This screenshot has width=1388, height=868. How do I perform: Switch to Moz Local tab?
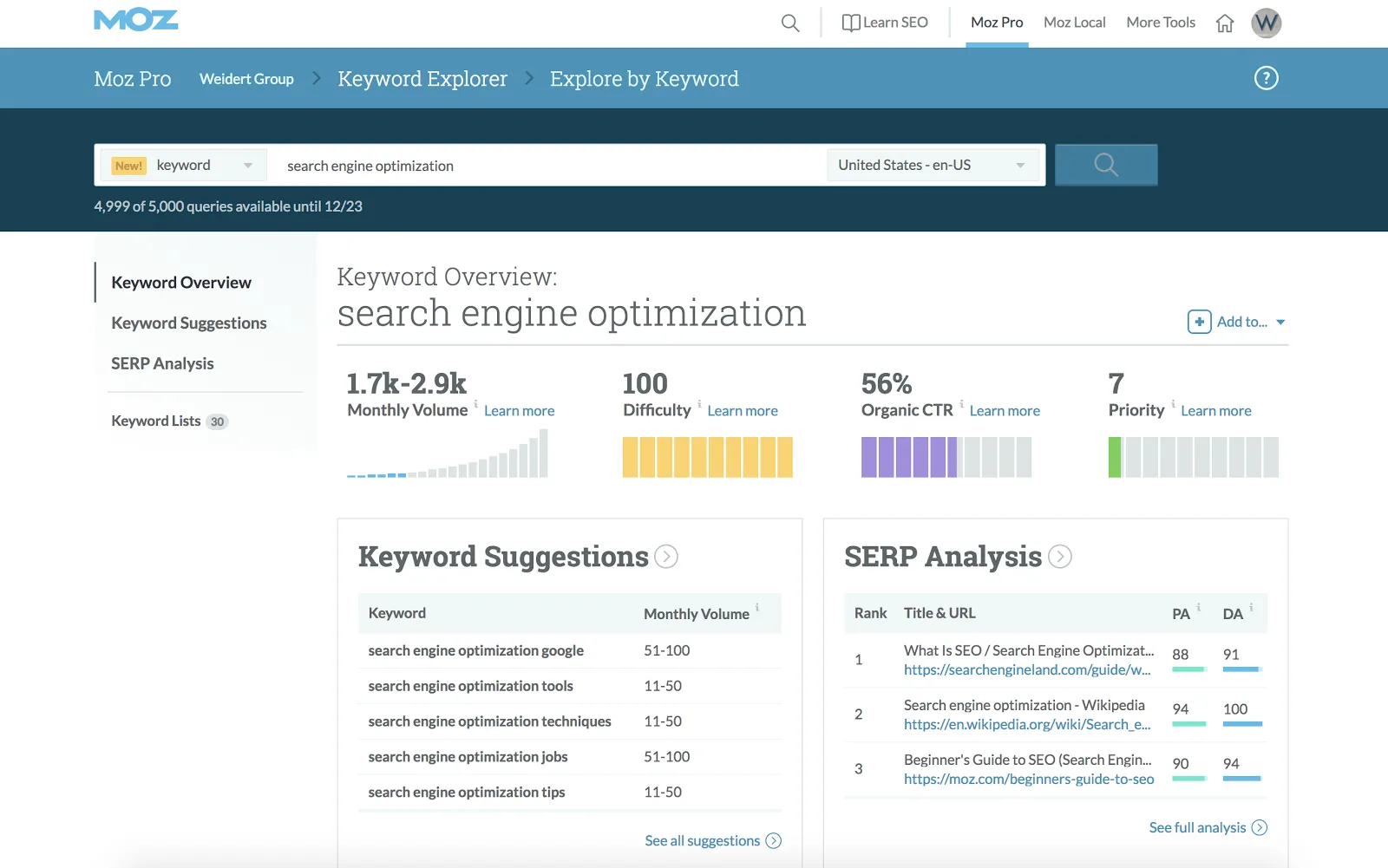[x=1075, y=23]
